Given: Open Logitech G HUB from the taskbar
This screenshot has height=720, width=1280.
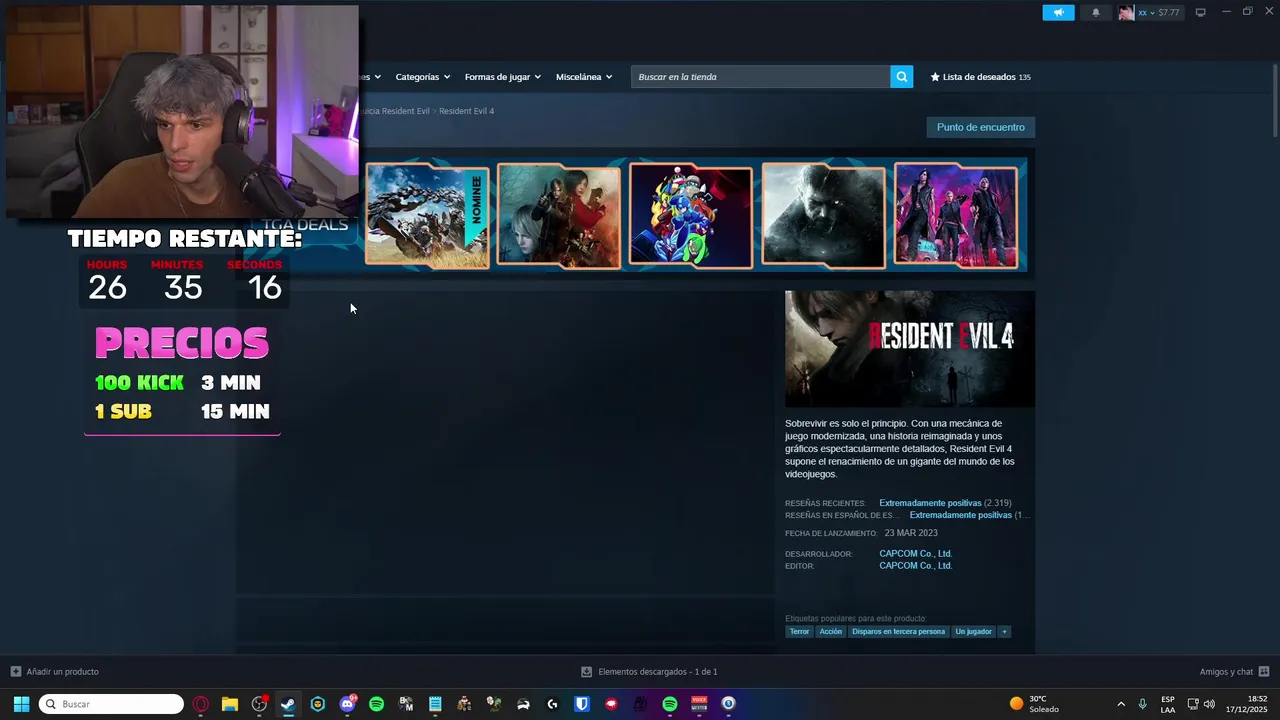Looking at the screenshot, I should 552,704.
